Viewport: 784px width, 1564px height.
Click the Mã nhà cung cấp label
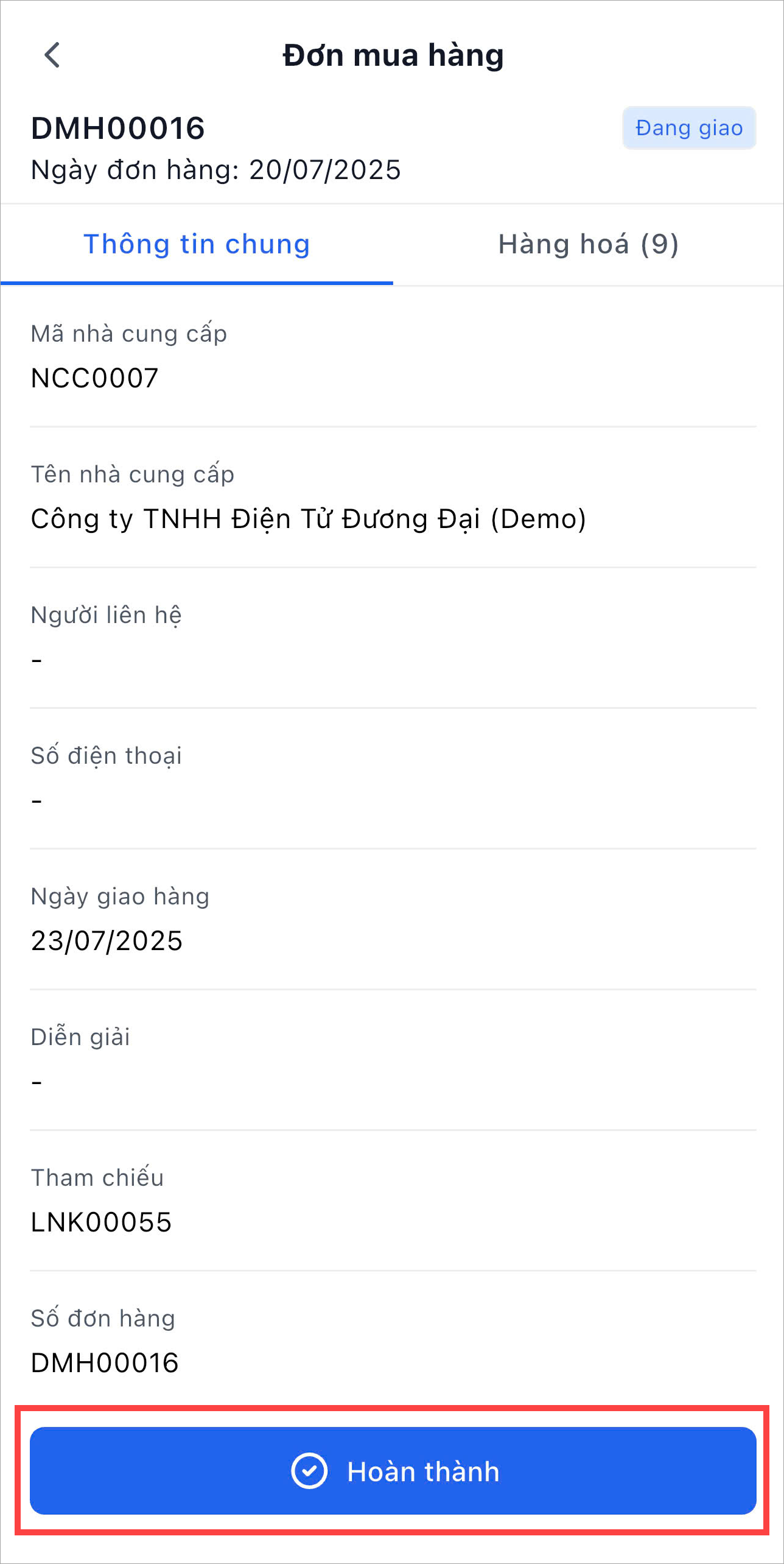[129, 334]
